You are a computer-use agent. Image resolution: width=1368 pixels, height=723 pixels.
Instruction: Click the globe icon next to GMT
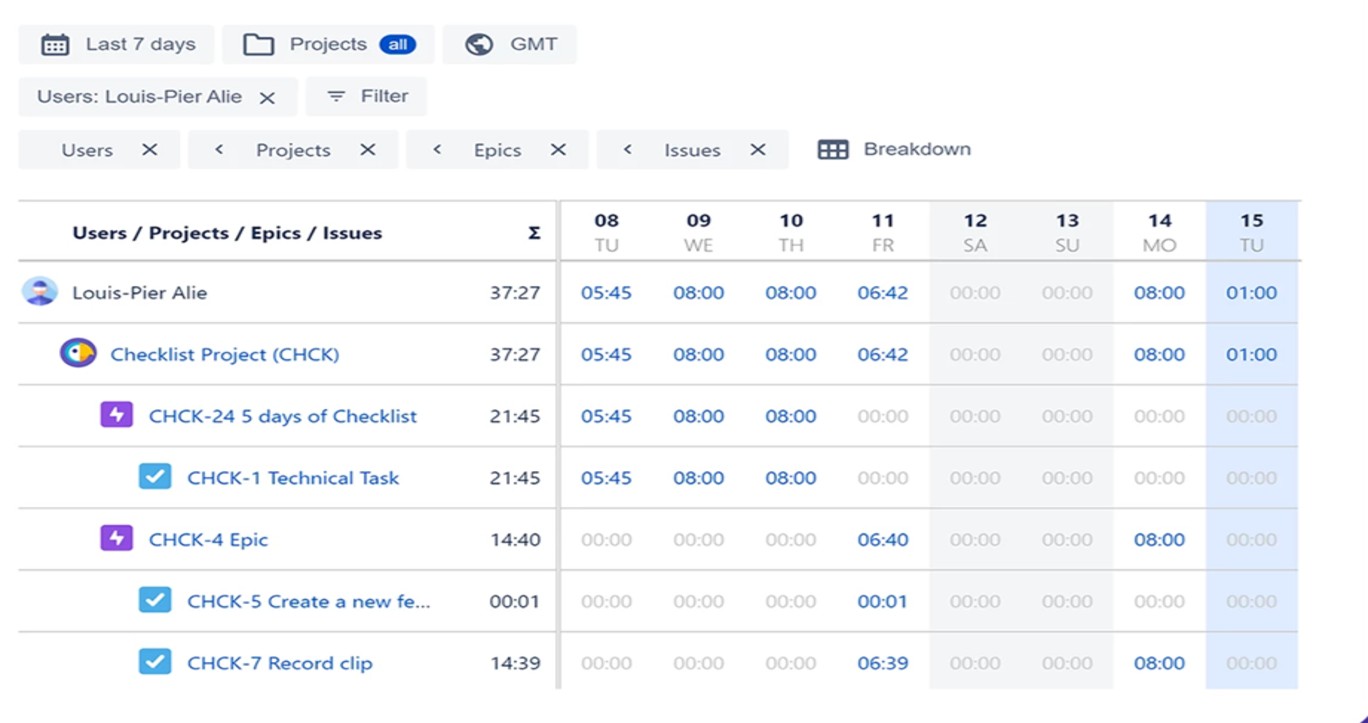479,45
